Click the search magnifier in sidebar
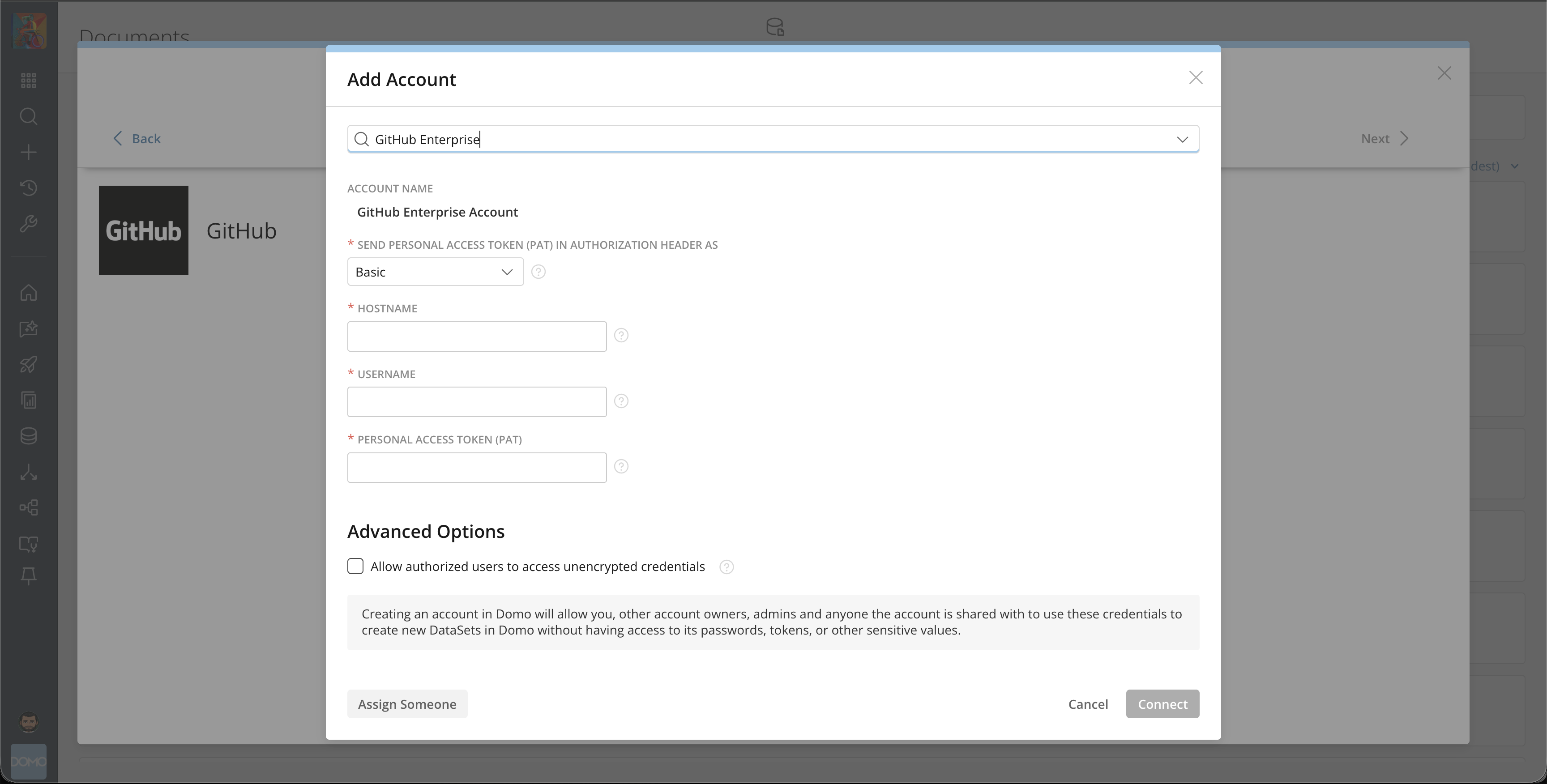This screenshot has height=784, width=1547. (x=29, y=116)
